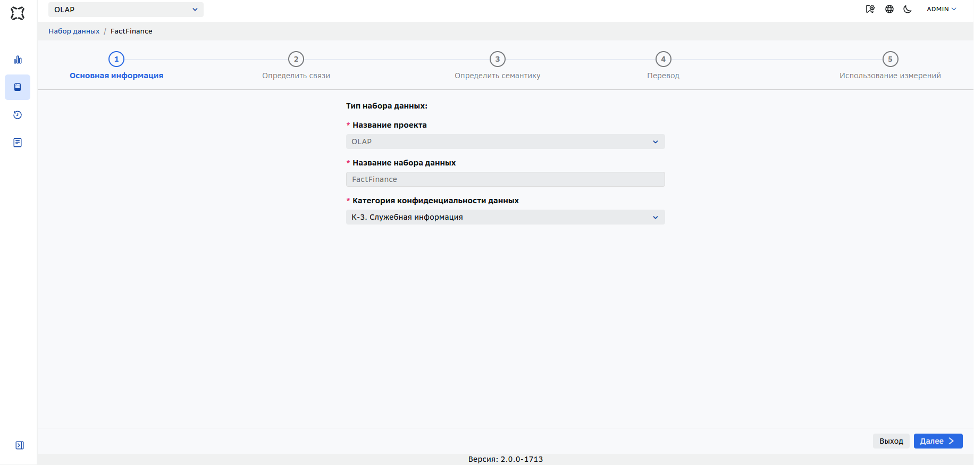The image size is (974, 466).
Task: Go to step 2 Определить связи
Action: tap(296, 66)
